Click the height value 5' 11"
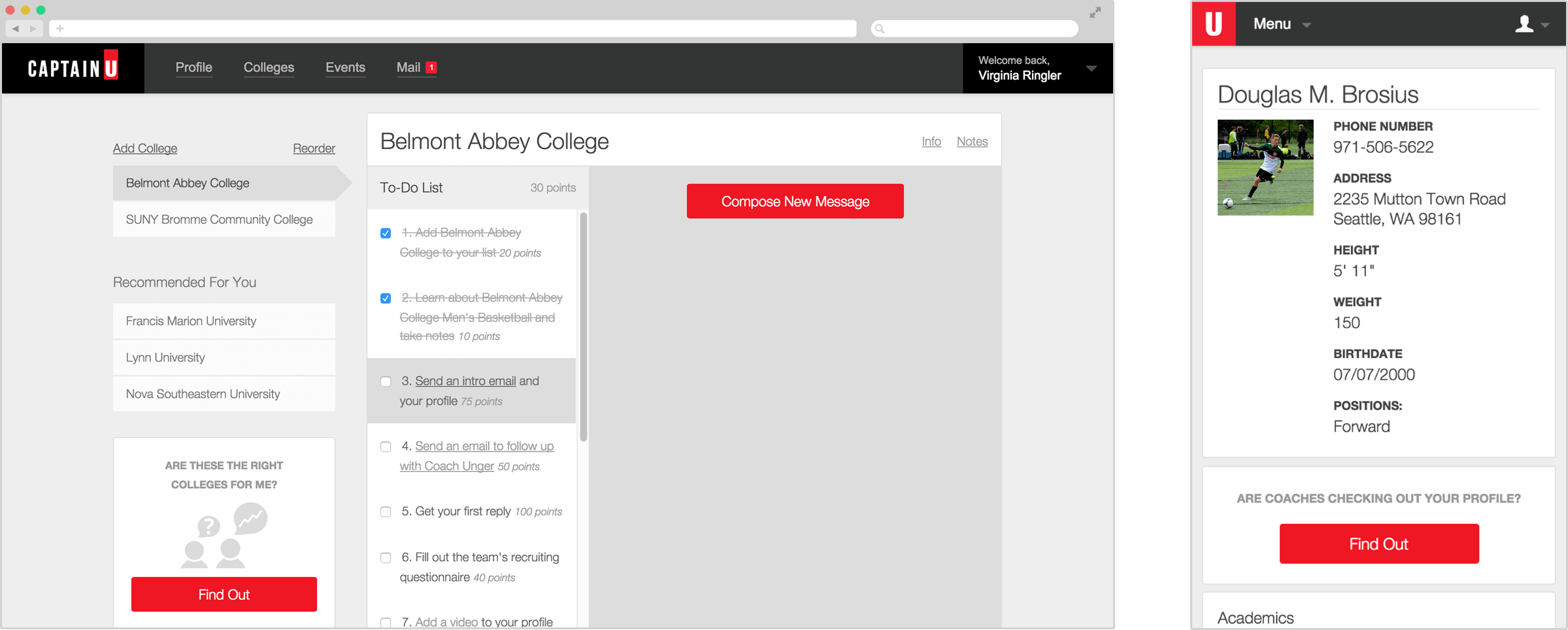This screenshot has width=1568, height=630. click(x=1354, y=271)
